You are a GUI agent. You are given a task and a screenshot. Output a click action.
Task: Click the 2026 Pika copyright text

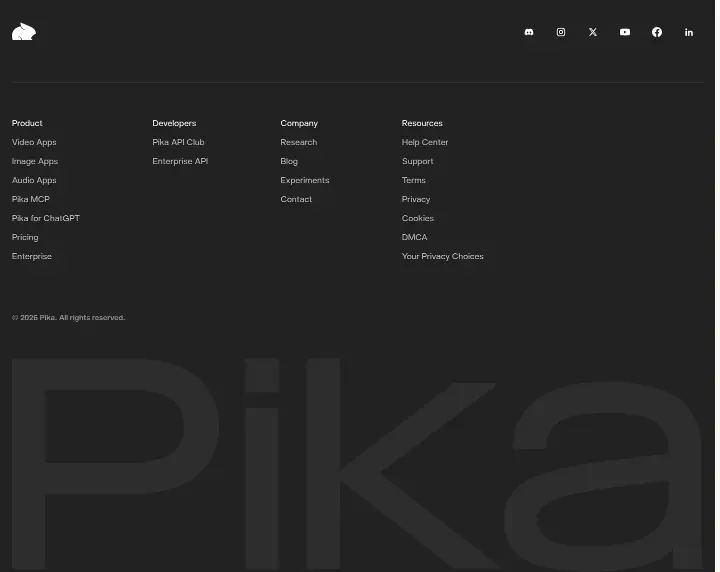pyautogui.click(x=68, y=318)
